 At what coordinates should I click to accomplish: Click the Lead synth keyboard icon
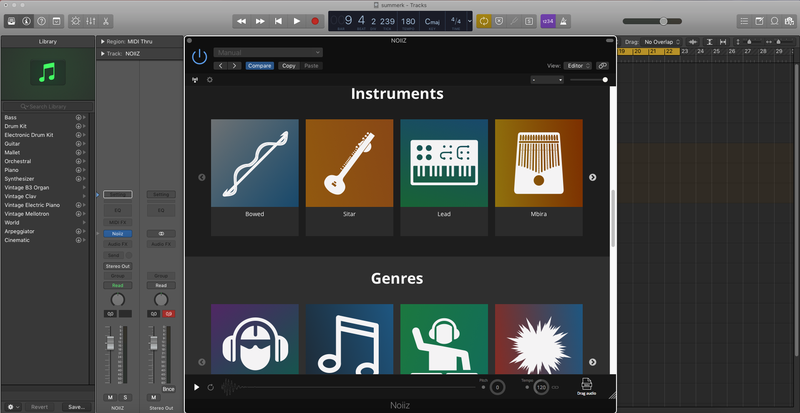pos(444,163)
